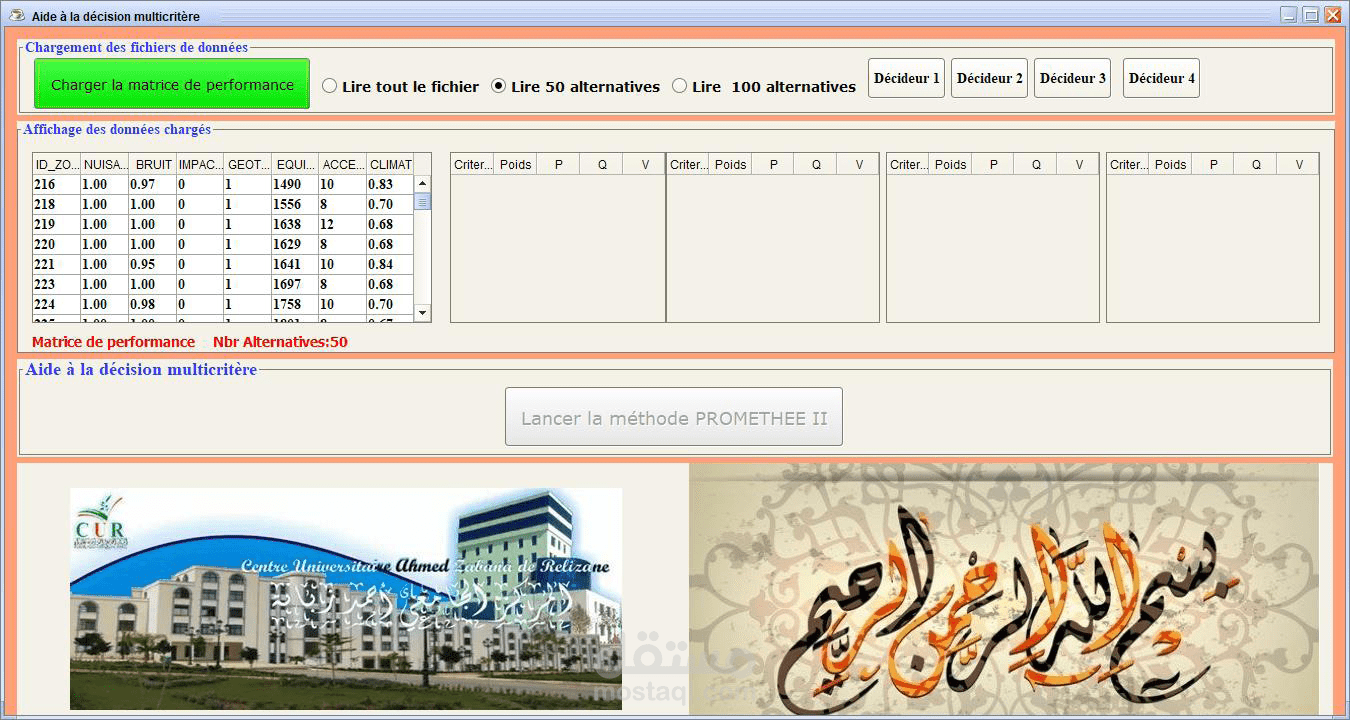Click the cell containing 1556

(x=295, y=204)
